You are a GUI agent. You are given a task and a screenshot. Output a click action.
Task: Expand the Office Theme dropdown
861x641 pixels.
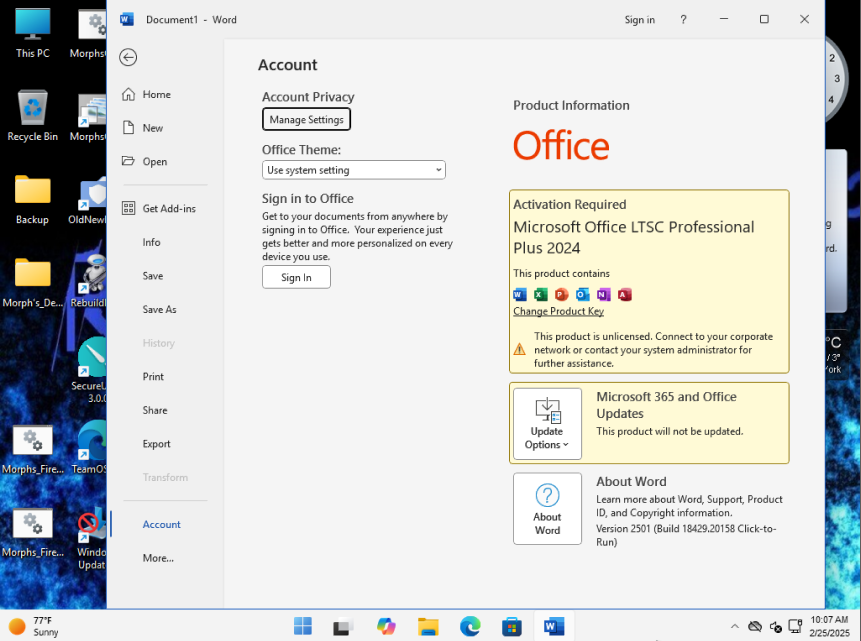pos(354,170)
